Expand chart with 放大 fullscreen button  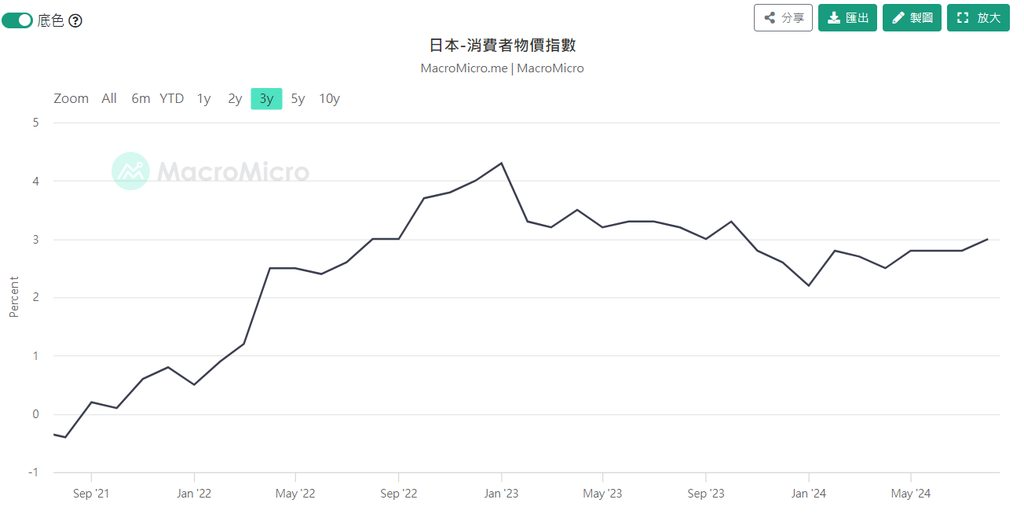click(978, 18)
